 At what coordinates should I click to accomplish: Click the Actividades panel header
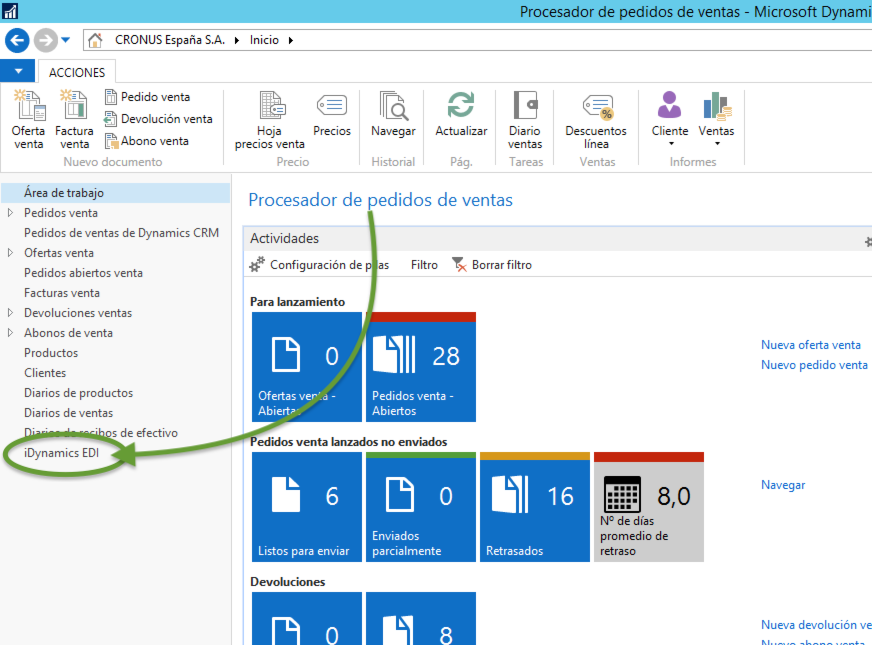[x=557, y=239]
